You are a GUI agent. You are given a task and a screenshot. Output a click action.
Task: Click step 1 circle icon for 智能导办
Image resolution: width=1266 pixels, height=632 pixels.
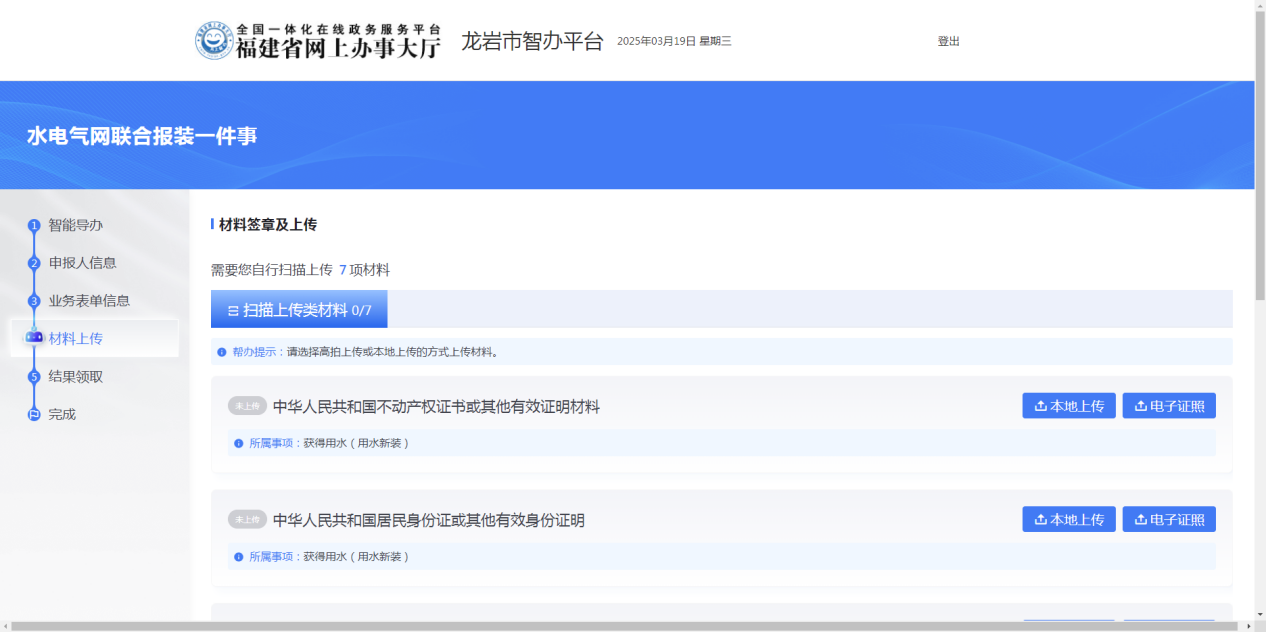point(34,226)
